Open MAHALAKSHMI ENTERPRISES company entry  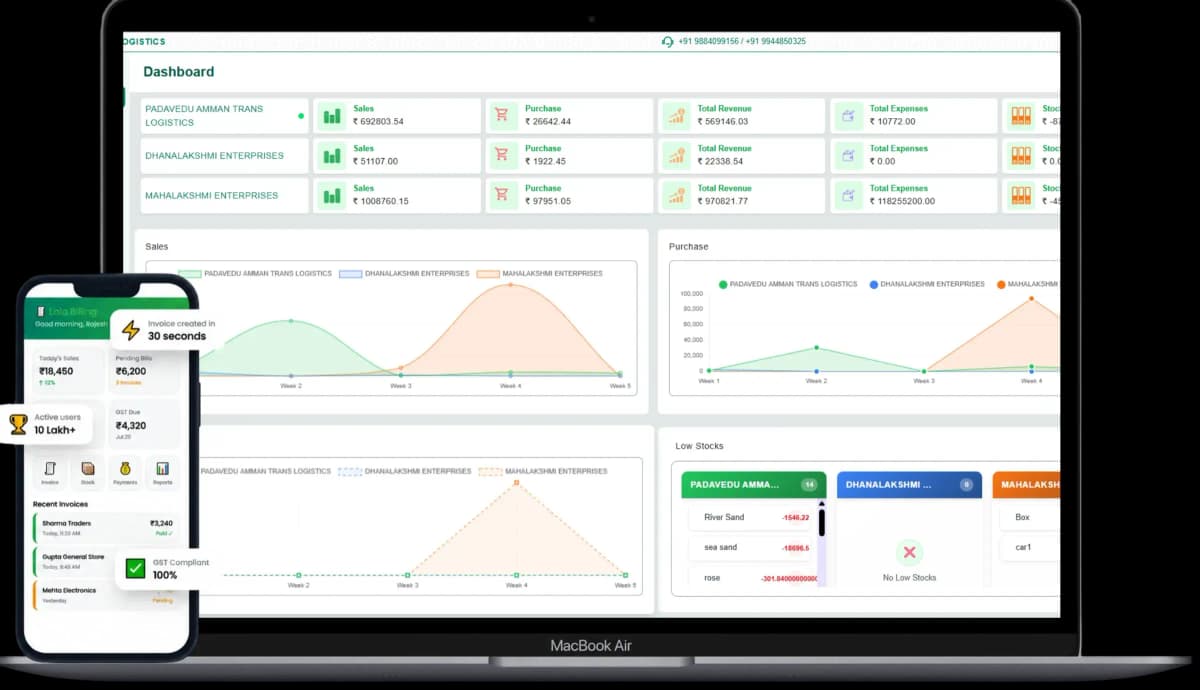click(x=224, y=196)
